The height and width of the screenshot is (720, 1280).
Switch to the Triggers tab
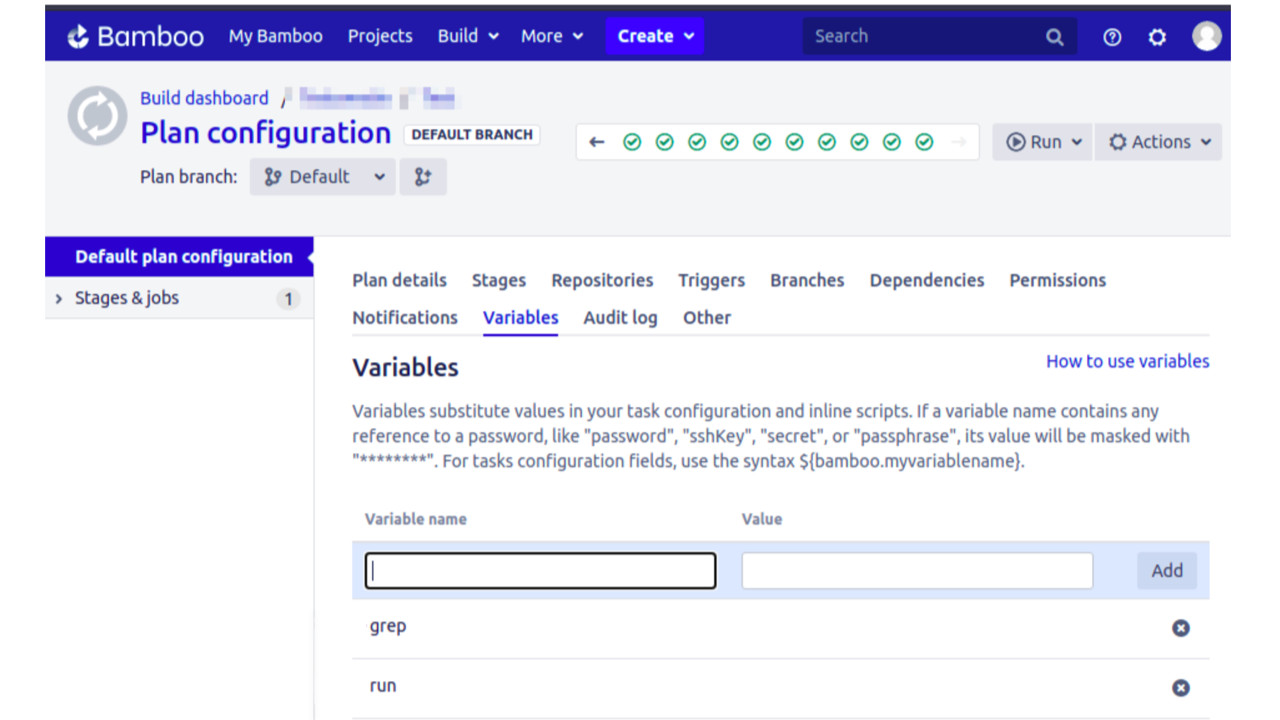[711, 280]
